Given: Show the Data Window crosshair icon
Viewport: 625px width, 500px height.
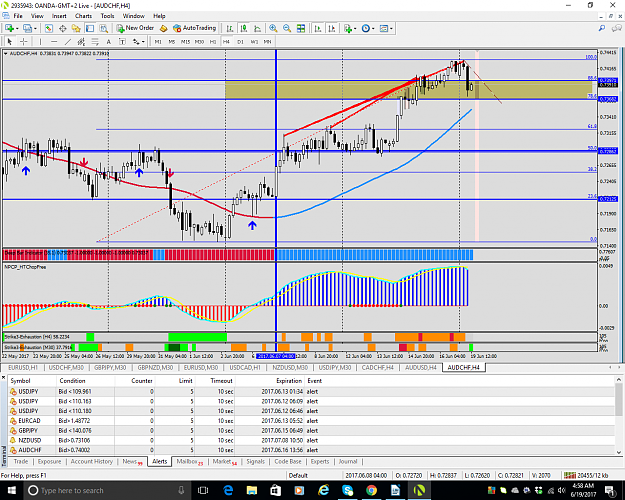Looking at the screenshot, I should [63, 28].
